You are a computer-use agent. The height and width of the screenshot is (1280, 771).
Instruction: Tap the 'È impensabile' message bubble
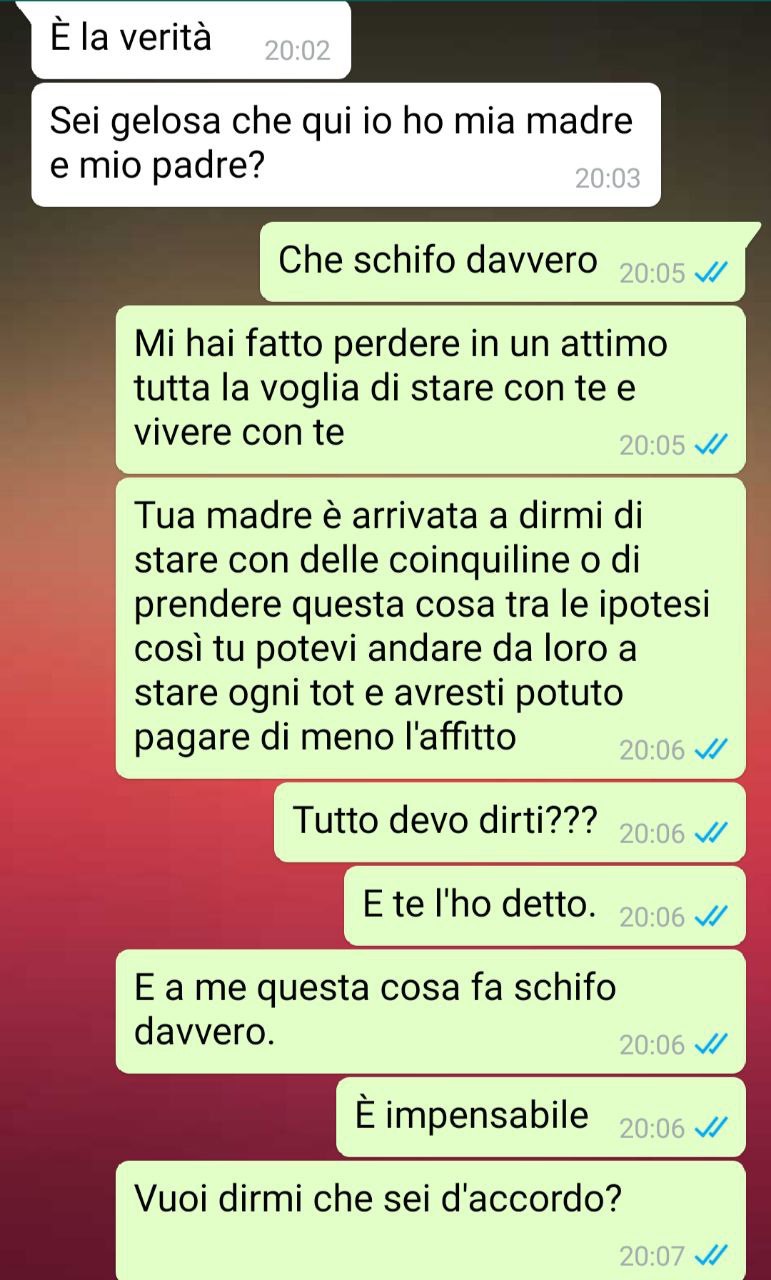[x=541, y=1117]
